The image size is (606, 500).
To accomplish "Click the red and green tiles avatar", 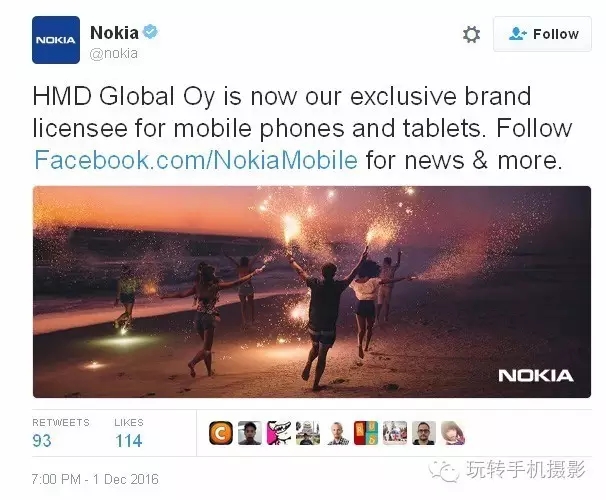I will 366,433.
